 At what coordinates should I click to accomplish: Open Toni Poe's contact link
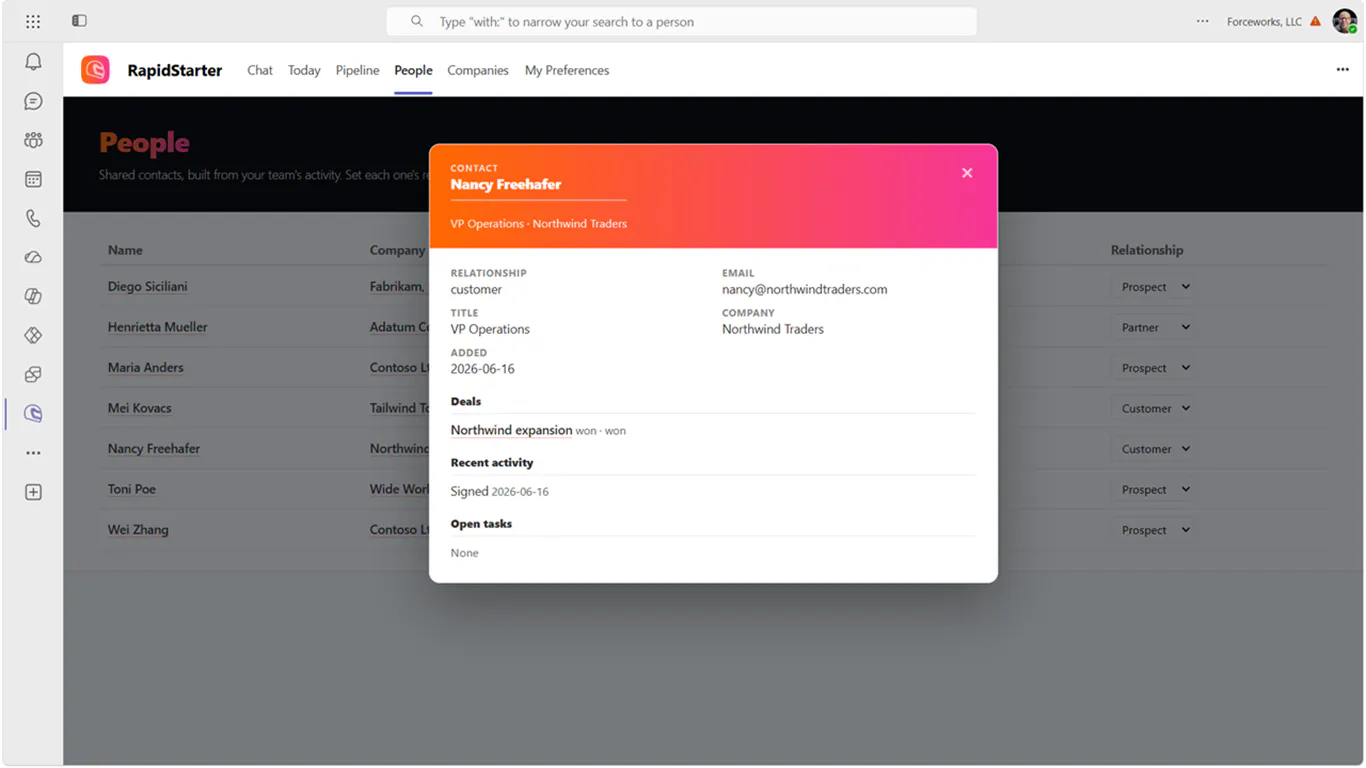131,489
